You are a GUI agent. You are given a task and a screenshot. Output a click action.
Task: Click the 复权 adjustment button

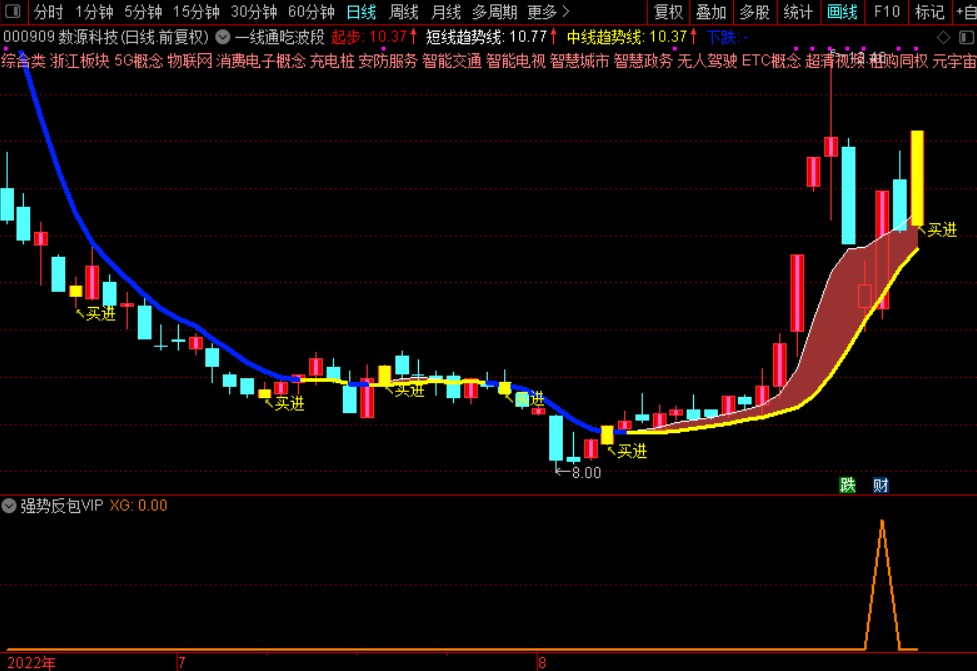(668, 12)
